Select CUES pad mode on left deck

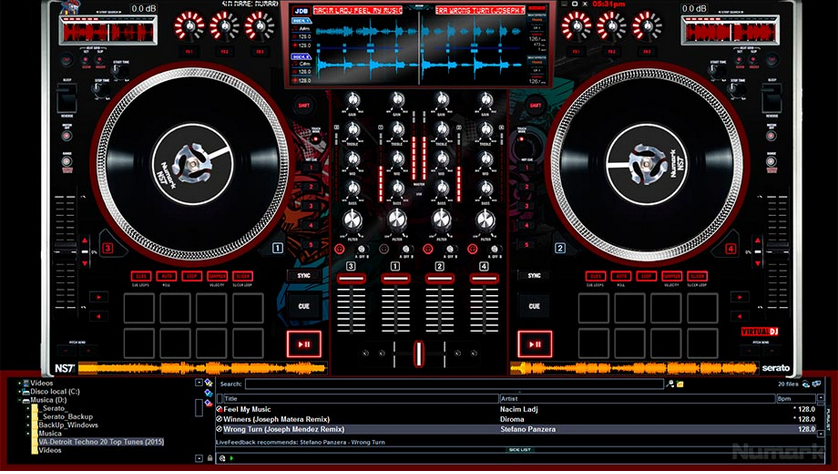pos(141,276)
